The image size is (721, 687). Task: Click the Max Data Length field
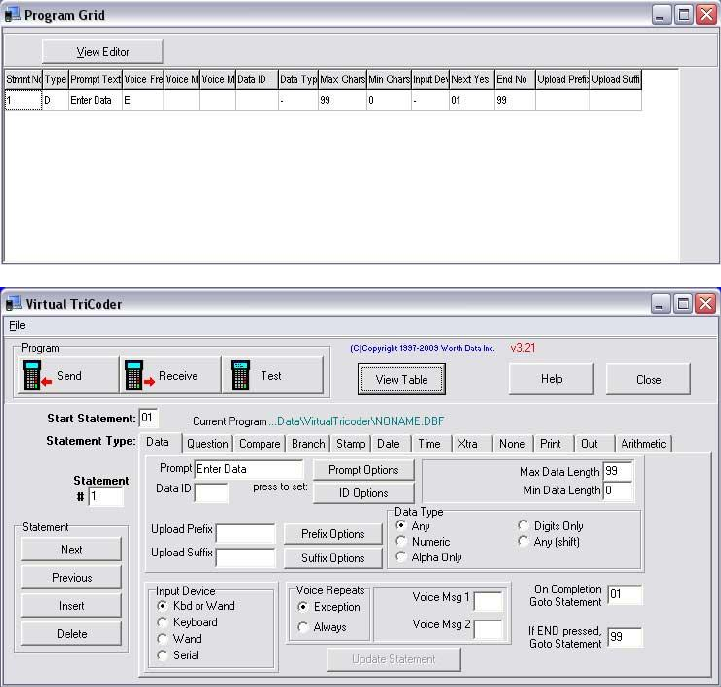617,471
